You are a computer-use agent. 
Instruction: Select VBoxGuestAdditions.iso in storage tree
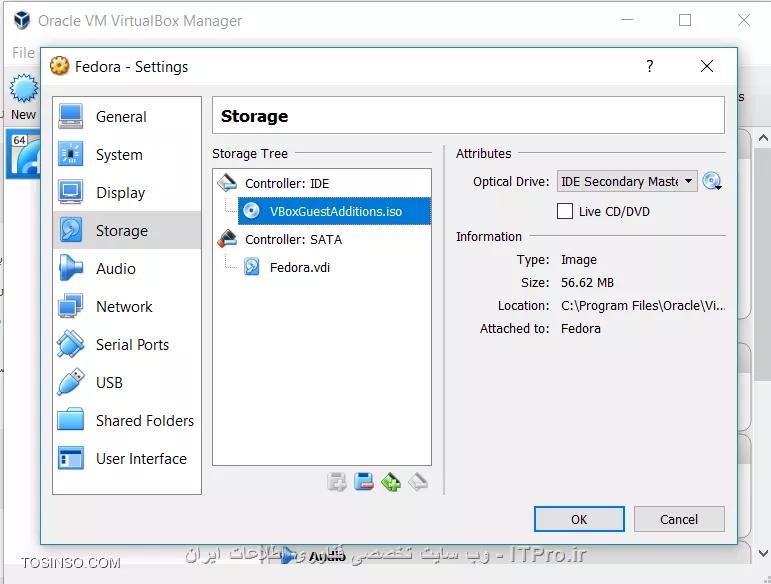coord(334,211)
